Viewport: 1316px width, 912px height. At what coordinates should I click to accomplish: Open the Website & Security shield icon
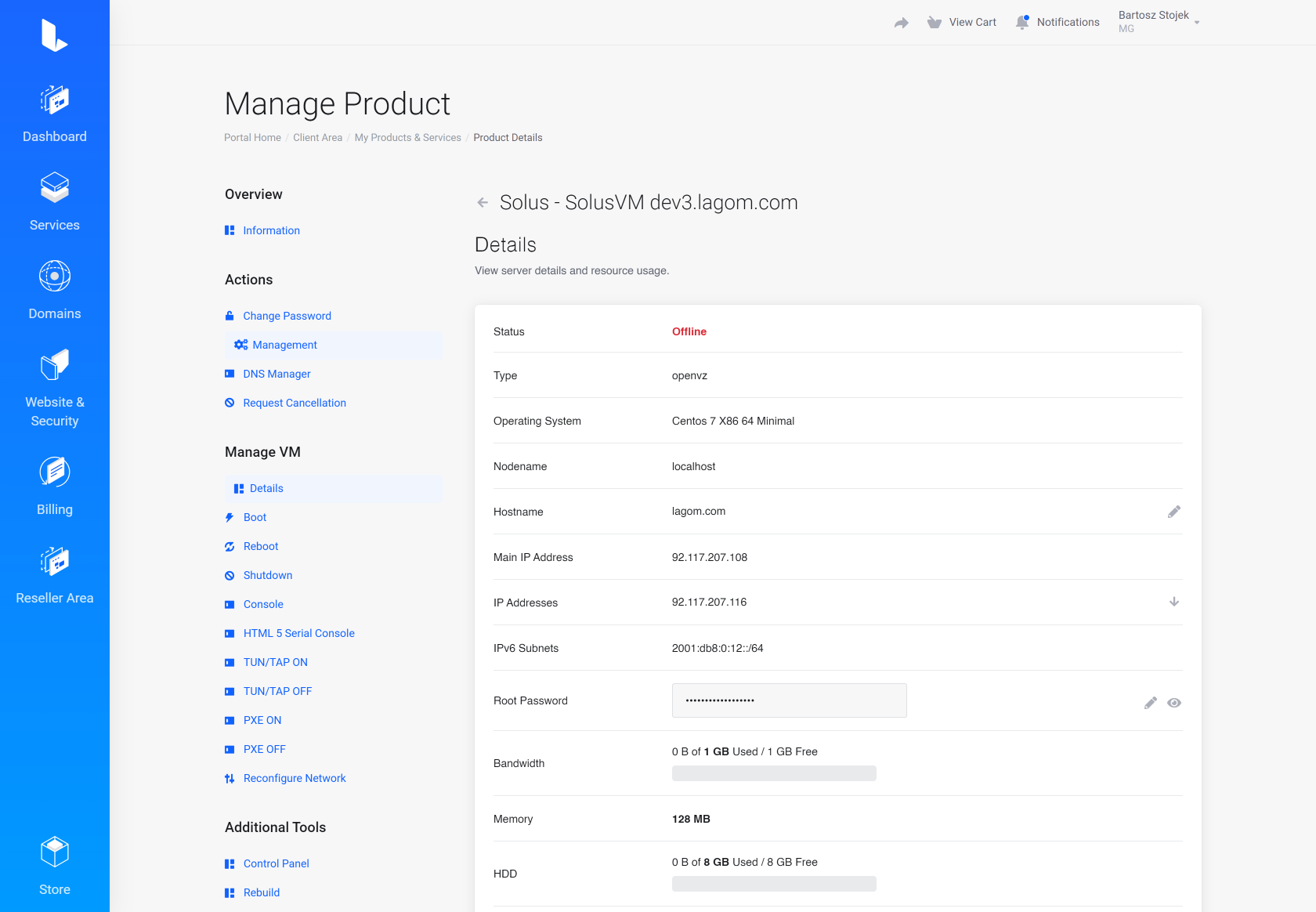coord(55,364)
